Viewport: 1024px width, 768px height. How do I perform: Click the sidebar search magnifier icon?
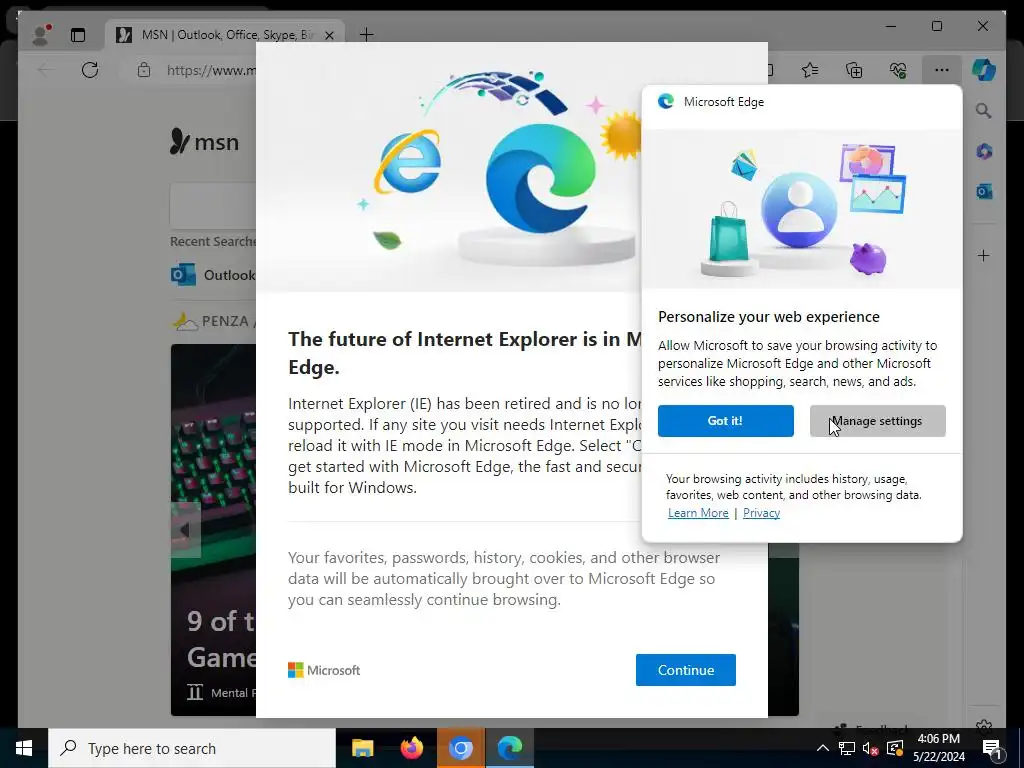click(984, 111)
